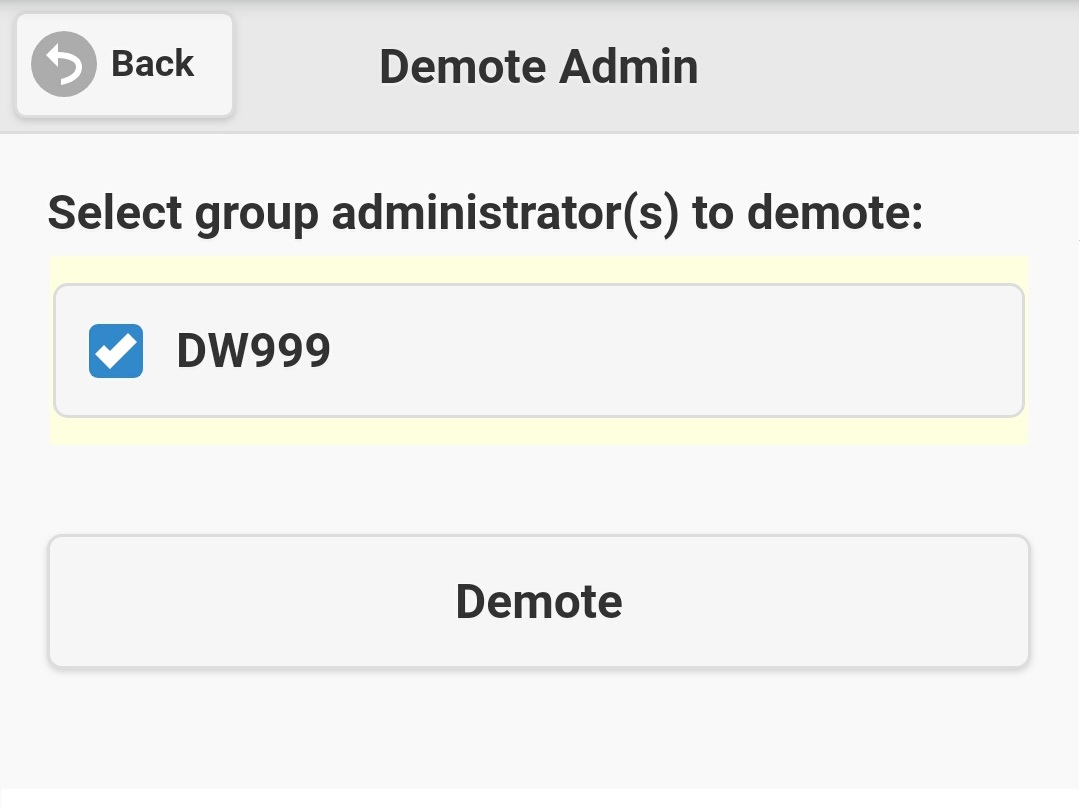The width and height of the screenshot is (1080, 808).
Task: Tap the word Back next to the arrow
Action: coord(152,64)
